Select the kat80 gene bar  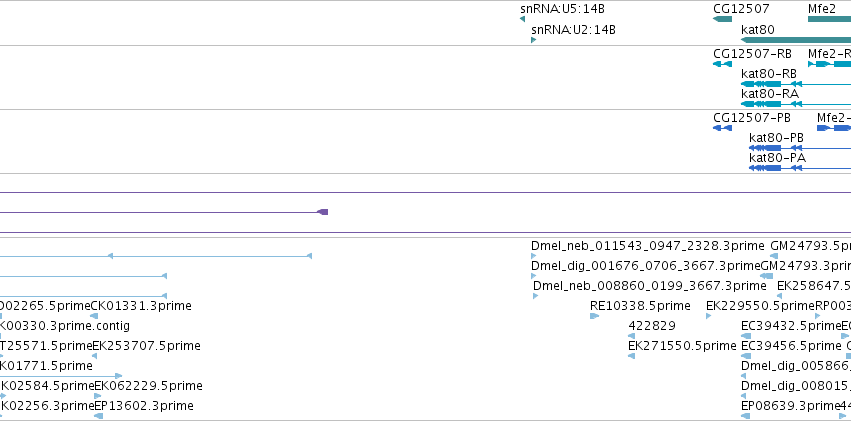pyautogui.click(x=796, y=40)
